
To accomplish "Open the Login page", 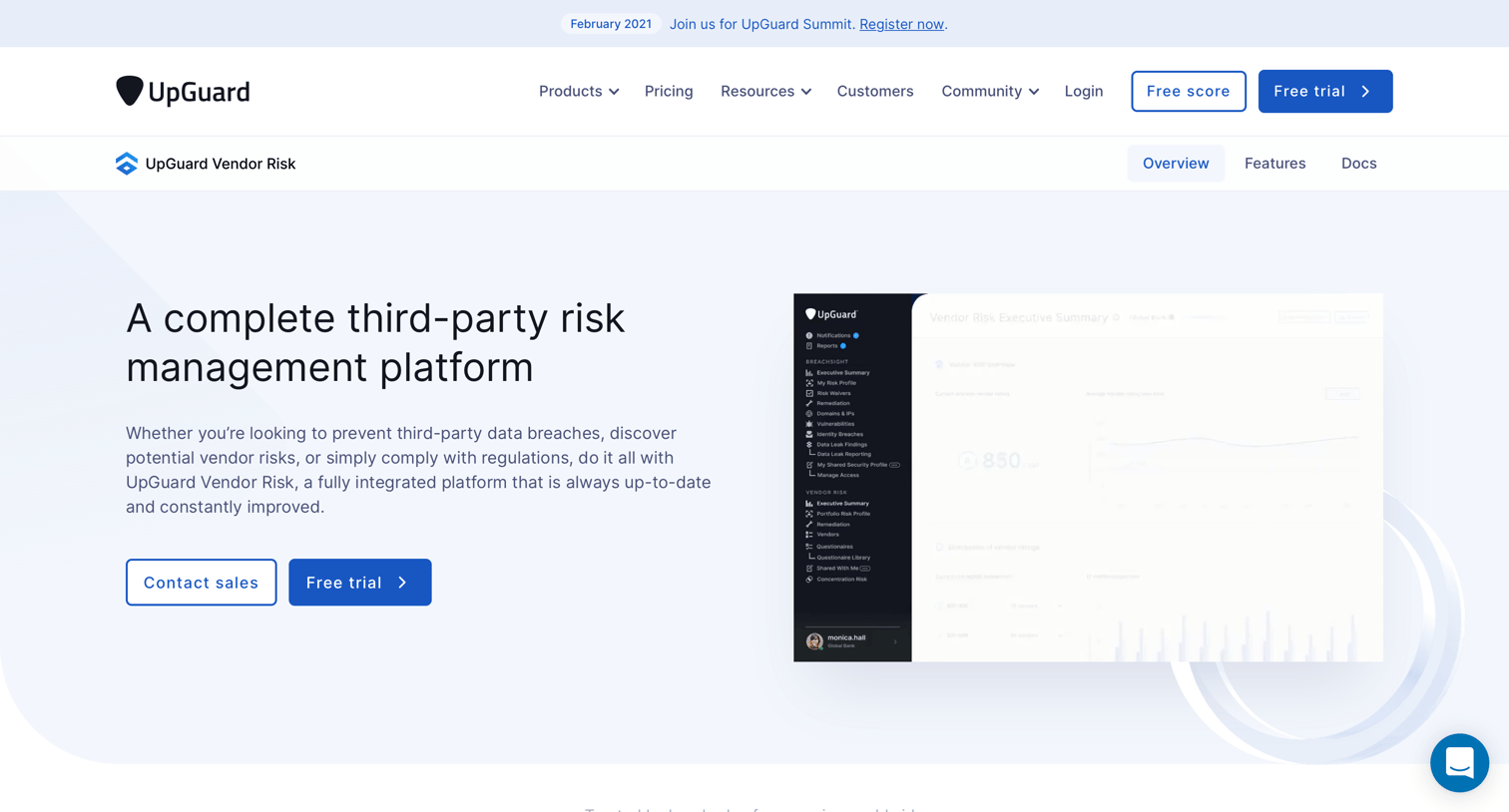I will point(1084,91).
